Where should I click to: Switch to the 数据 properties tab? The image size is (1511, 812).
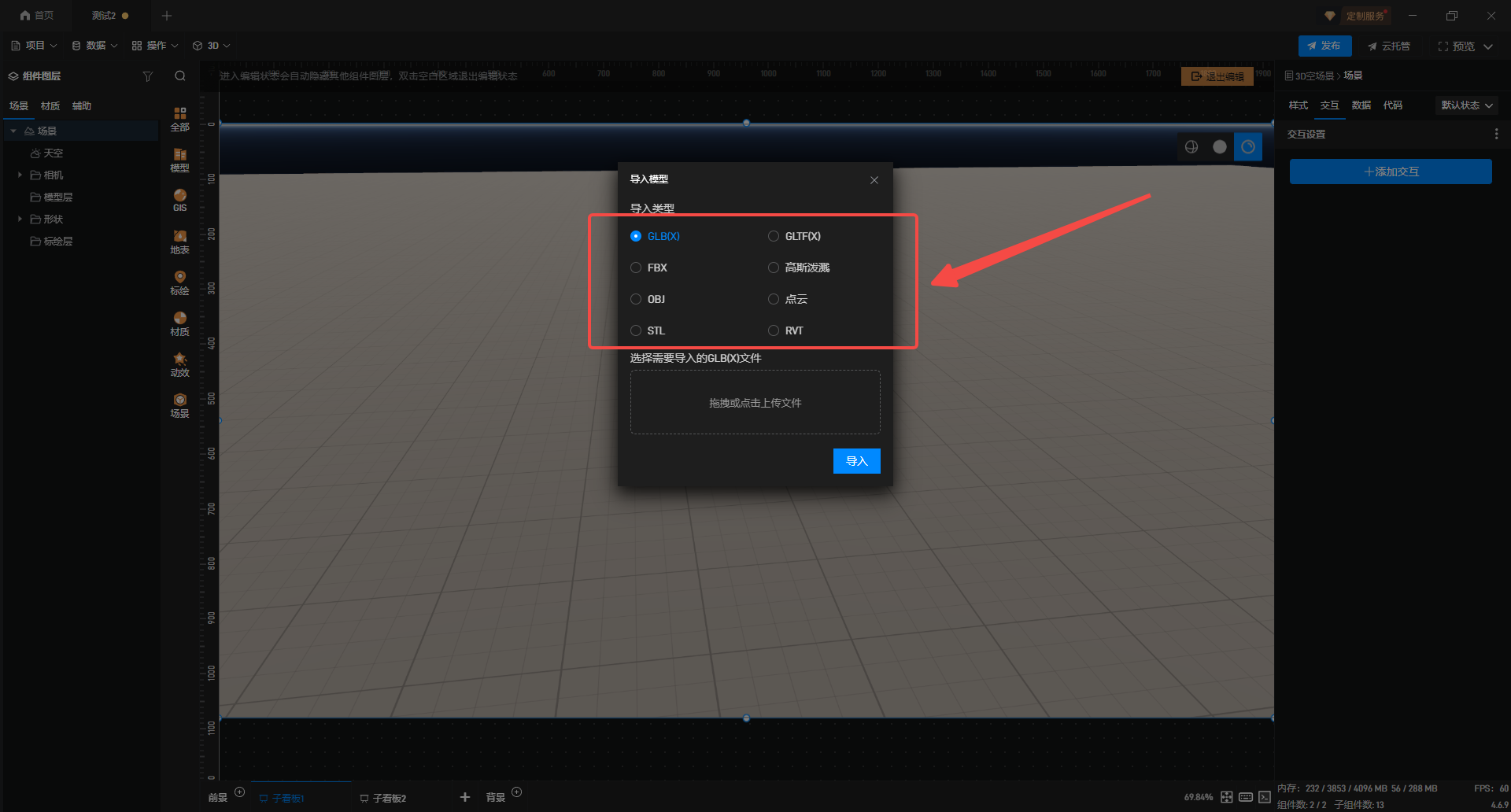pyautogui.click(x=1361, y=105)
